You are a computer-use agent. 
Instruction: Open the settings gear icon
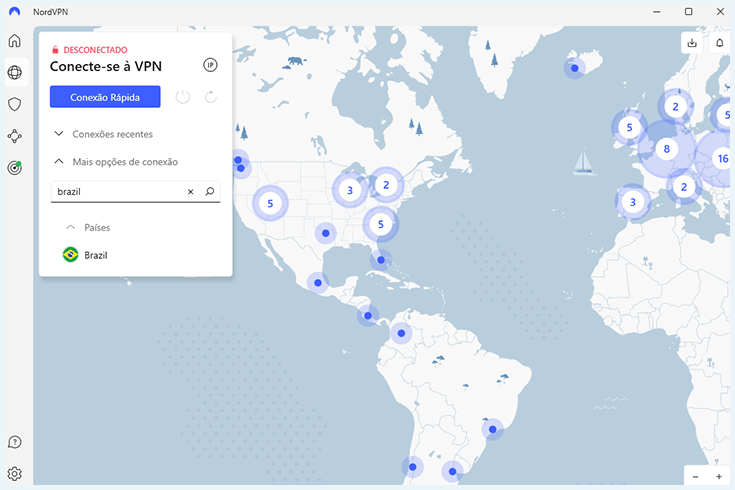click(15, 474)
